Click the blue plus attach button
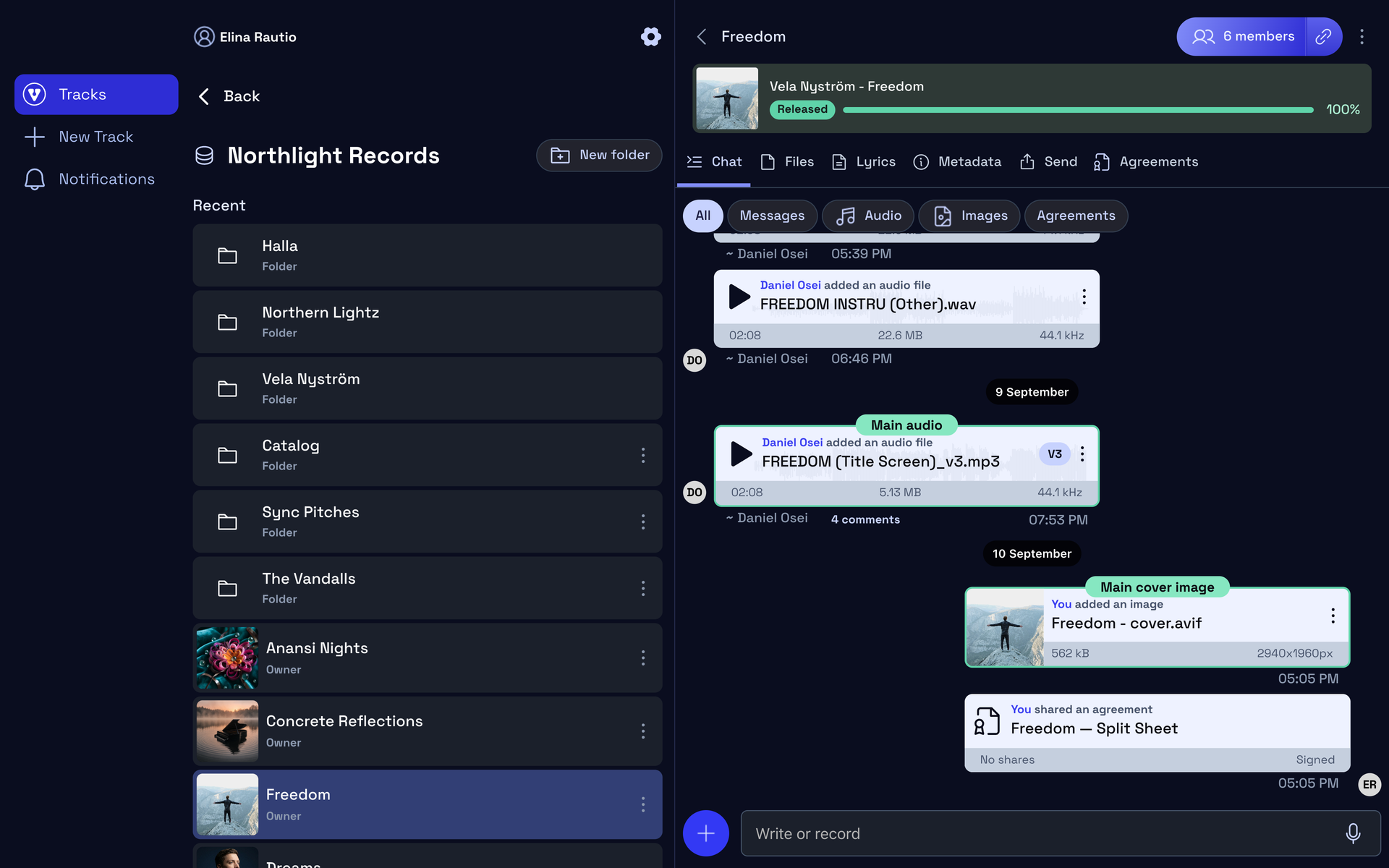1389x868 pixels. [x=705, y=833]
